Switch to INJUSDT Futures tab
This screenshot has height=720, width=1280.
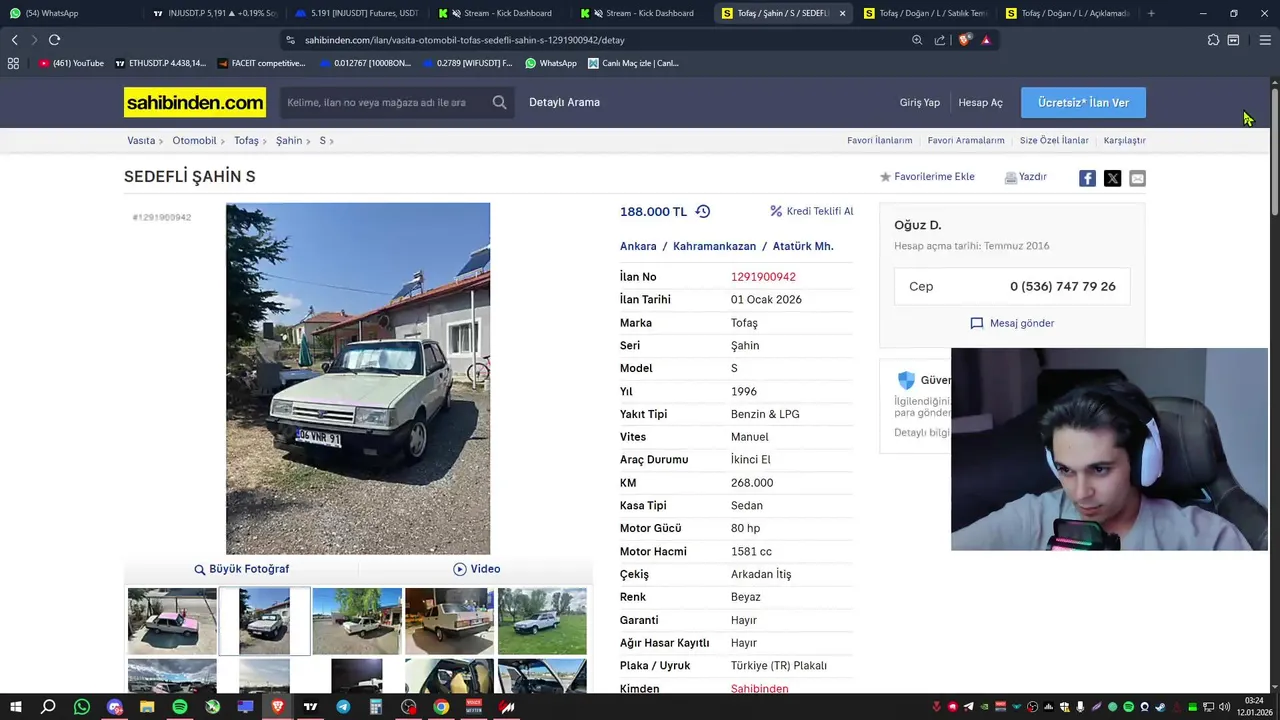pos(356,13)
